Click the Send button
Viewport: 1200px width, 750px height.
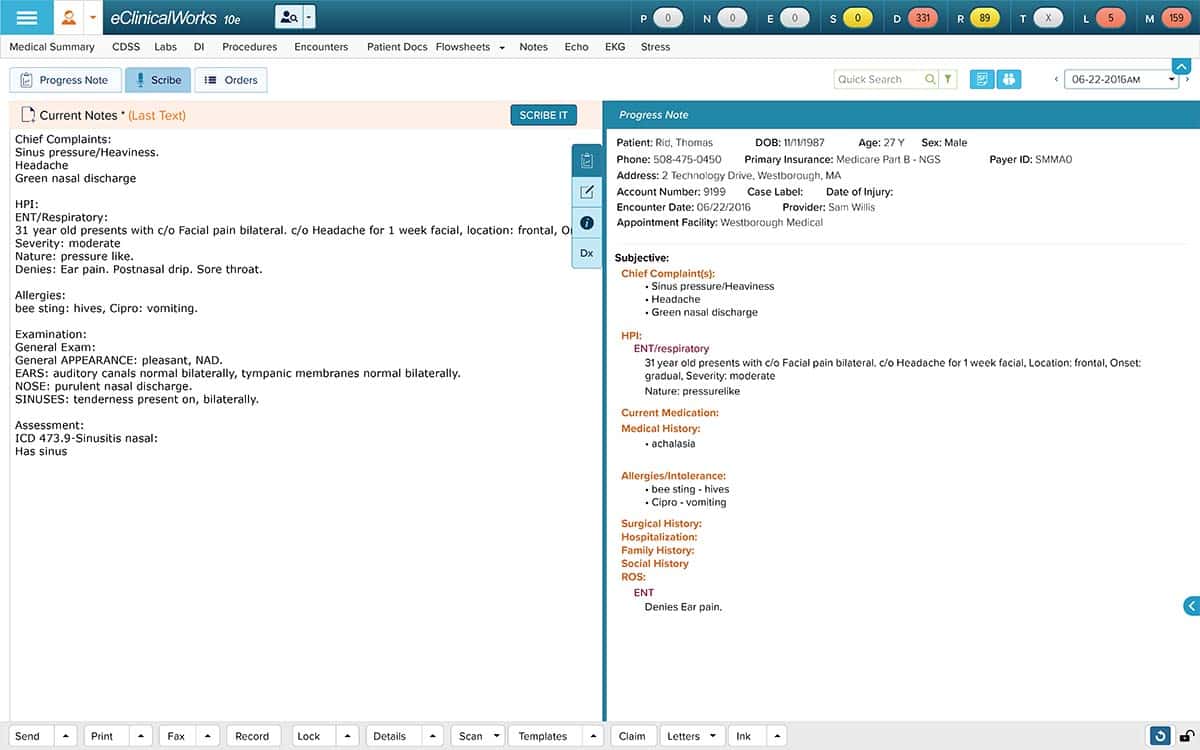tap(28, 736)
